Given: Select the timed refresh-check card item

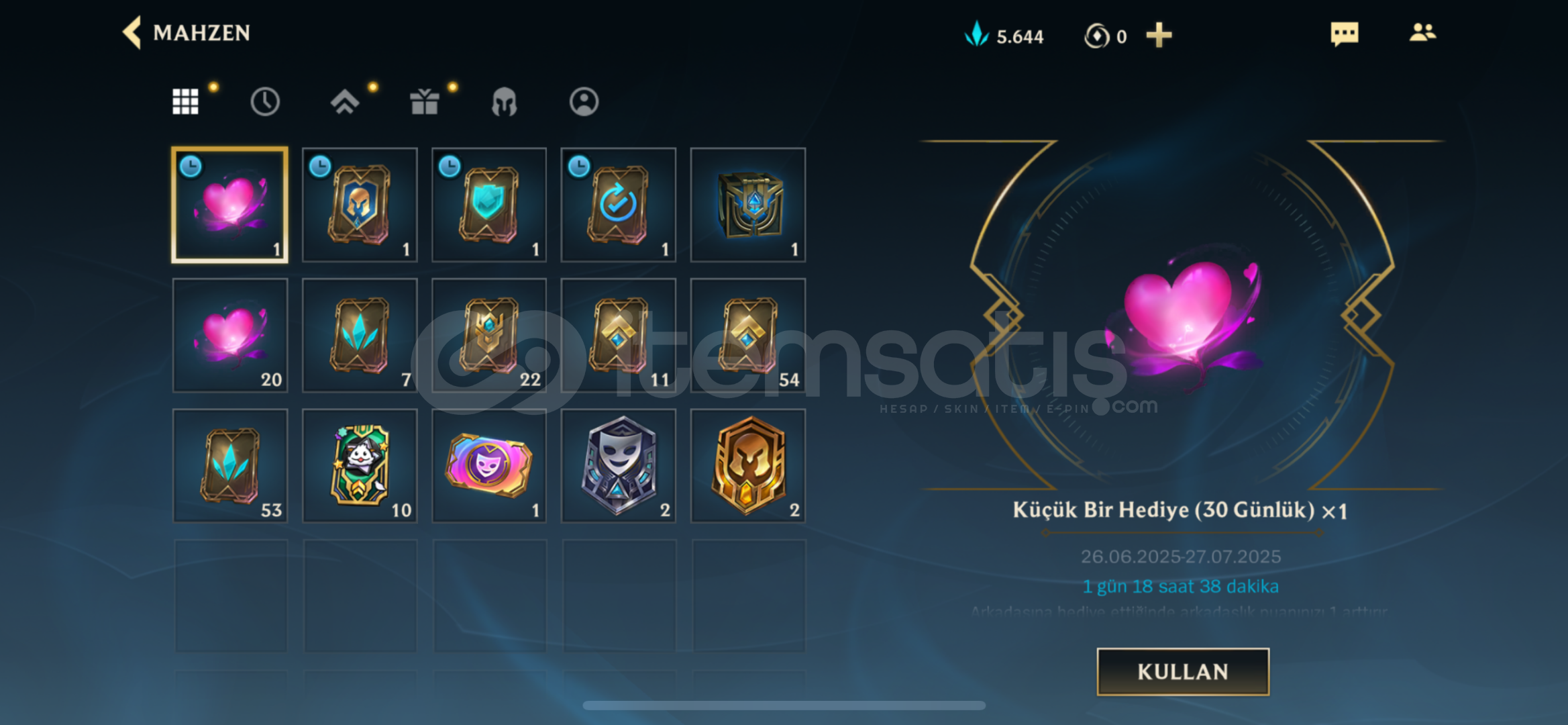Looking at the screenshot, I should 619,205.
